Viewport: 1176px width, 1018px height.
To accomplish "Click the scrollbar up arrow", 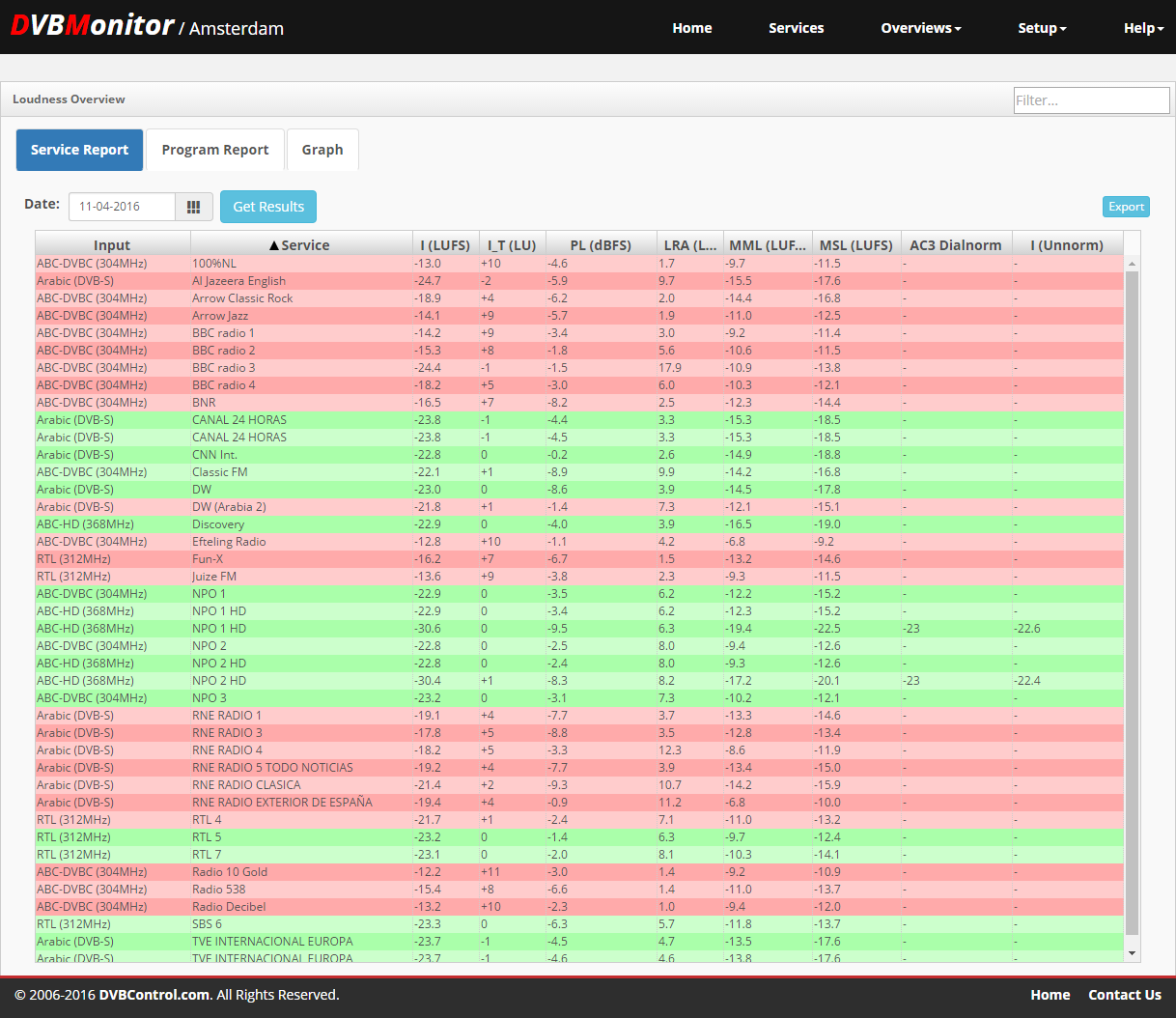I will click(x=1133, y=264).
